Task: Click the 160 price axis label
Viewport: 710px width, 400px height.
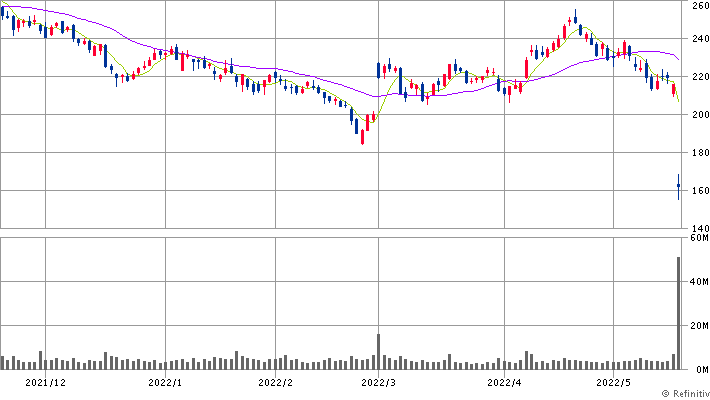Action: [x=699, y=191]
